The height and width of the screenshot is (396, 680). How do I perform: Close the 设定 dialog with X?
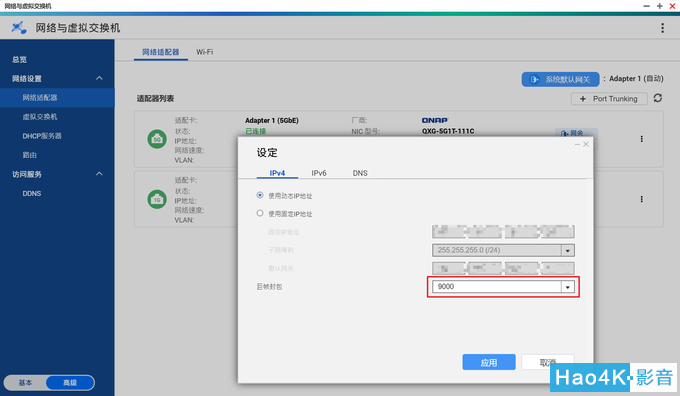pos(586,144)
